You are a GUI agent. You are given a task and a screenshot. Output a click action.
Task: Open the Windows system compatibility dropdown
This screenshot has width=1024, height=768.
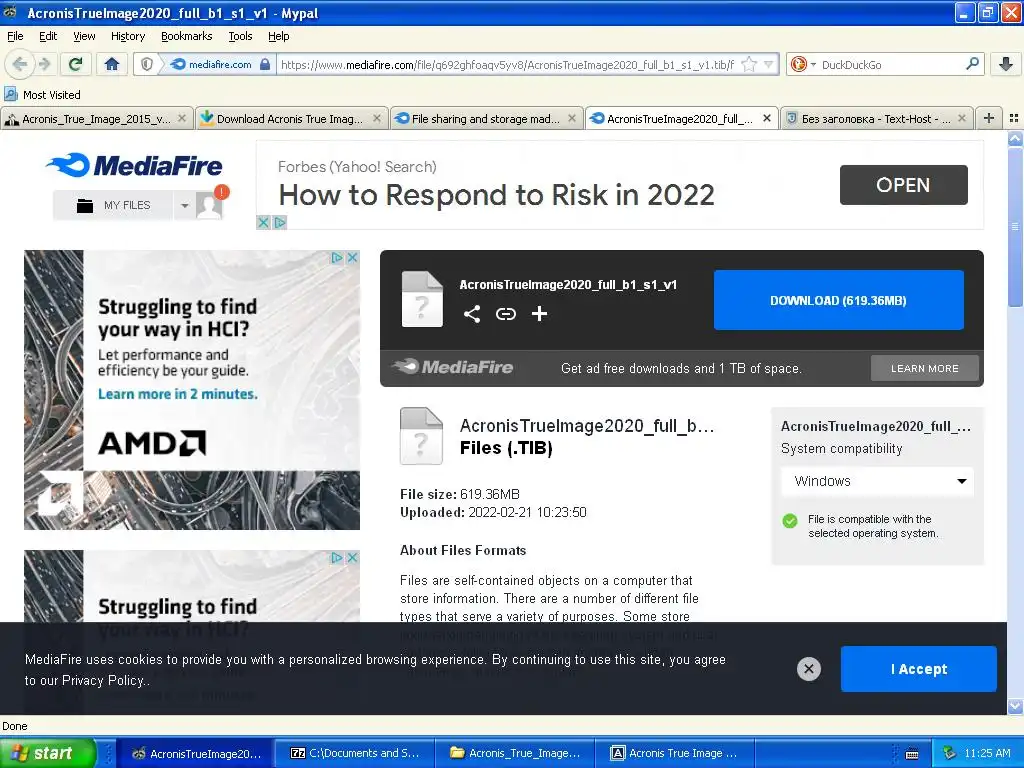pyautogui.click(x=877, y=481)
